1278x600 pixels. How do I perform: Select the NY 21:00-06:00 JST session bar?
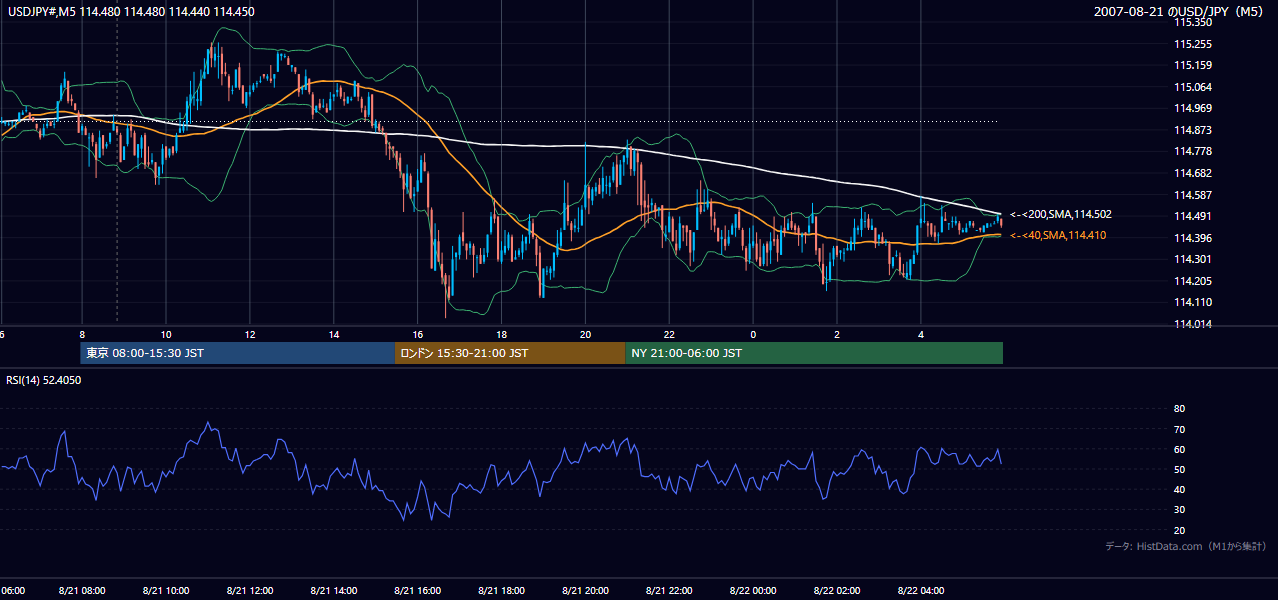(814, 353)
